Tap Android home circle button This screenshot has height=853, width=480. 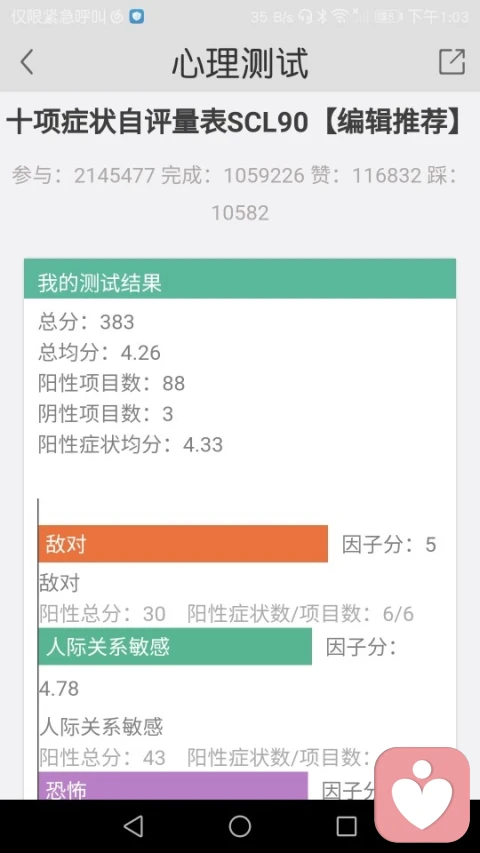pos(240,826)
